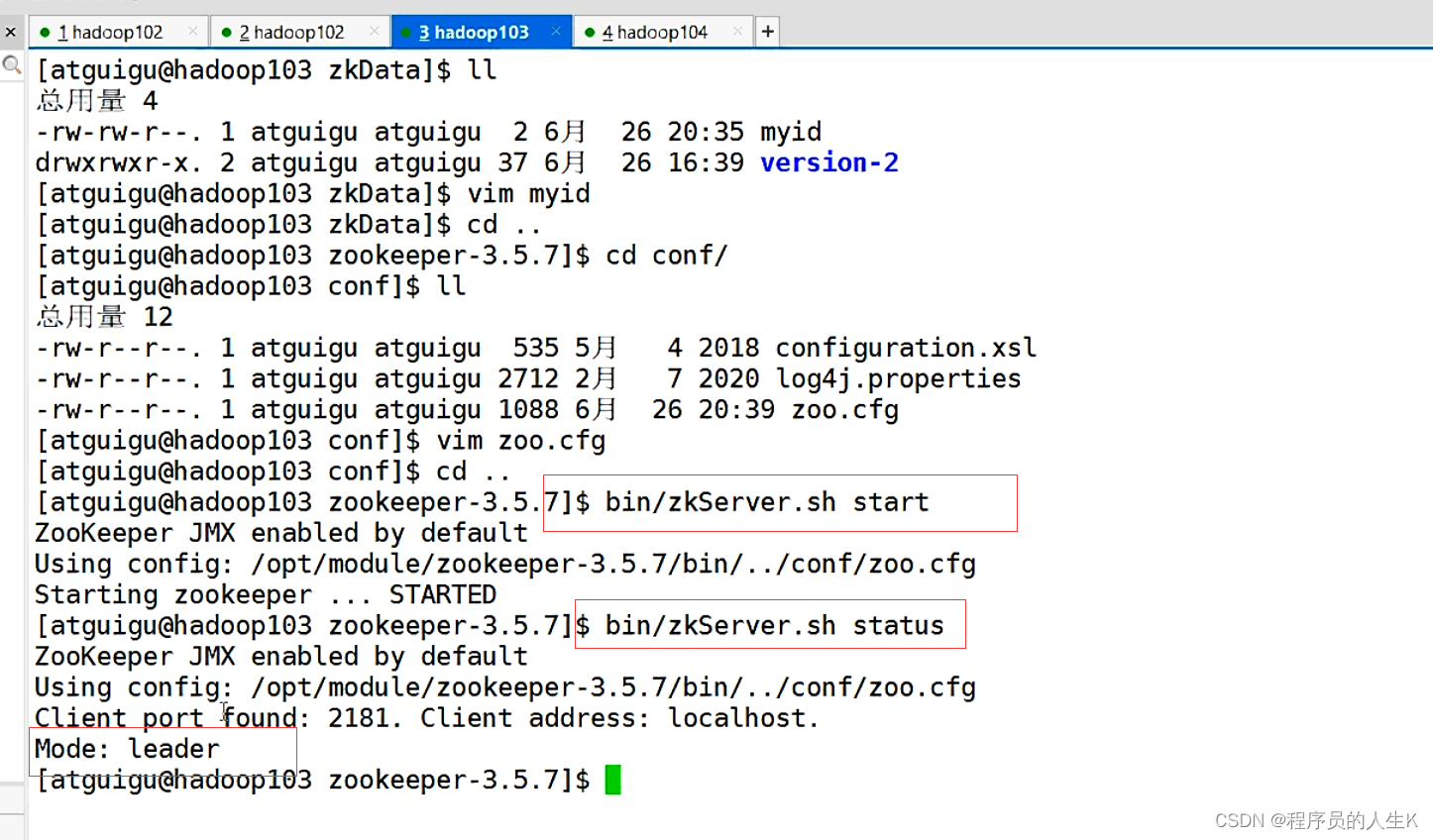Click the Mode: leader output line
The height and width of the screenshot is (840, 1433).
coord(127,749)
